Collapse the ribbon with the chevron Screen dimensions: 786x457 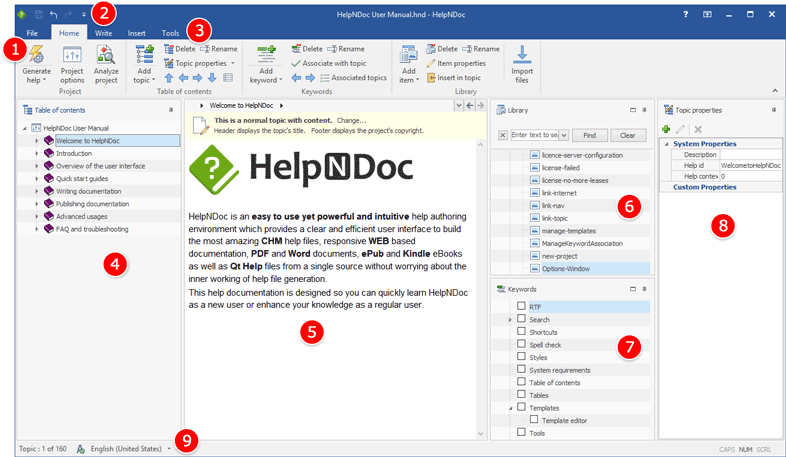775,91
